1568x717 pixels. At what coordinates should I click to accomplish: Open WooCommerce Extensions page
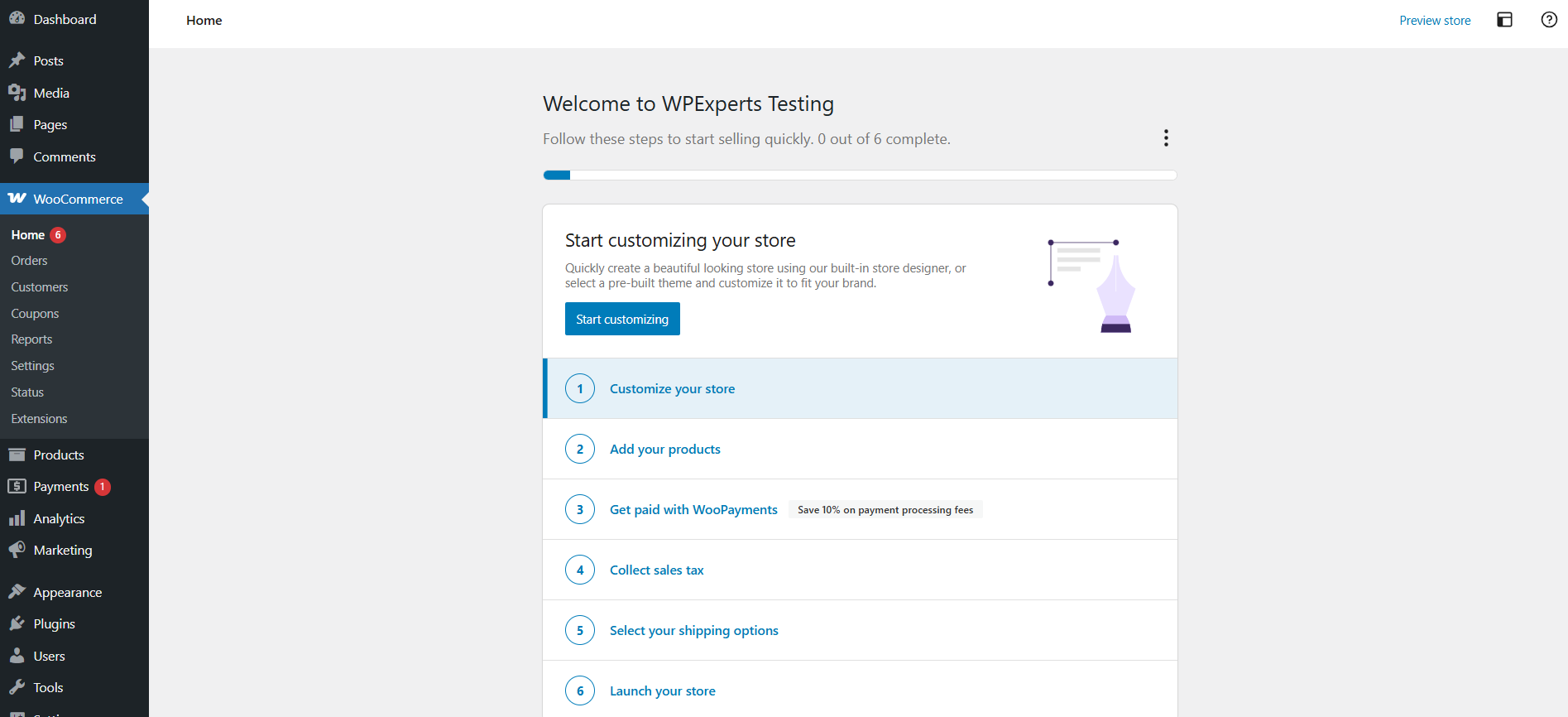click(39, 419)
